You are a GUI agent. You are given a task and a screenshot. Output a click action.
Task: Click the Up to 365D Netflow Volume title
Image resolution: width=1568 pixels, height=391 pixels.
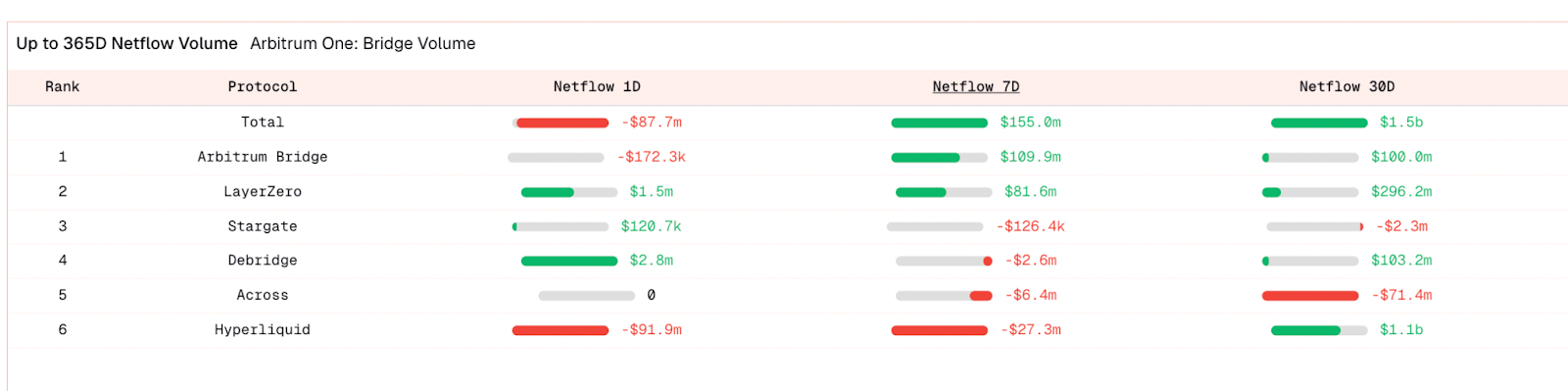point(126,43)
